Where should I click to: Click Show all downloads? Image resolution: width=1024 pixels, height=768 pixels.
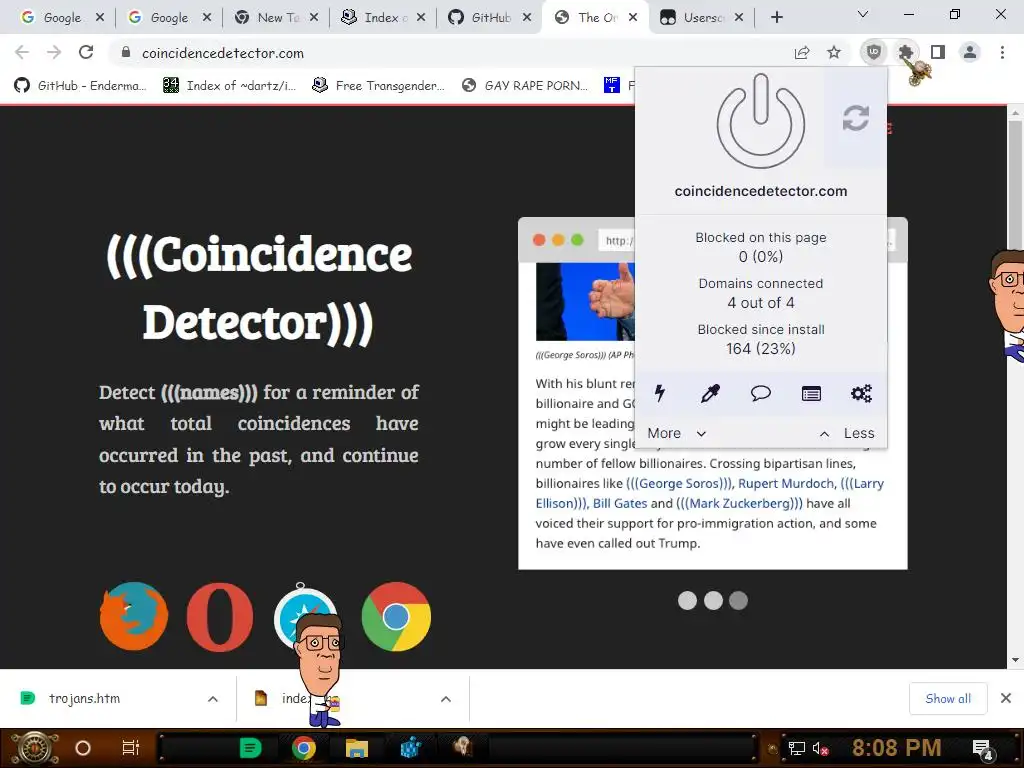948,698
